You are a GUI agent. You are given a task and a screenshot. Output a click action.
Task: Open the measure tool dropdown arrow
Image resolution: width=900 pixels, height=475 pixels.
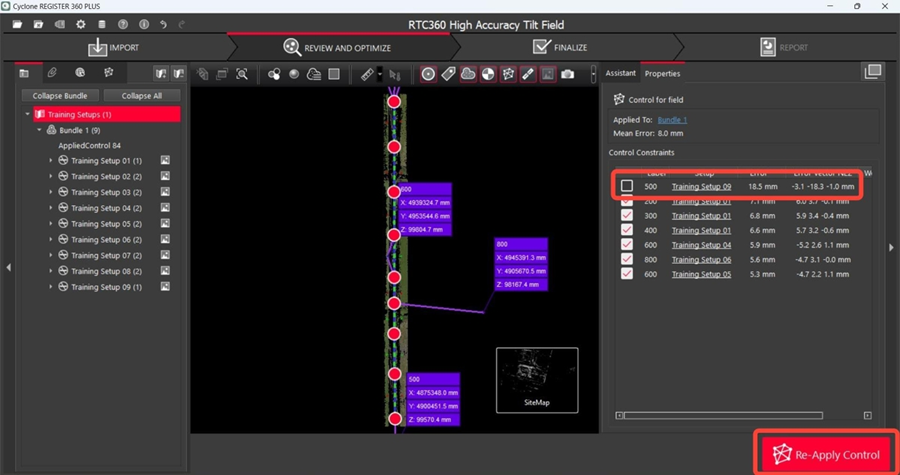click(380, 74)
